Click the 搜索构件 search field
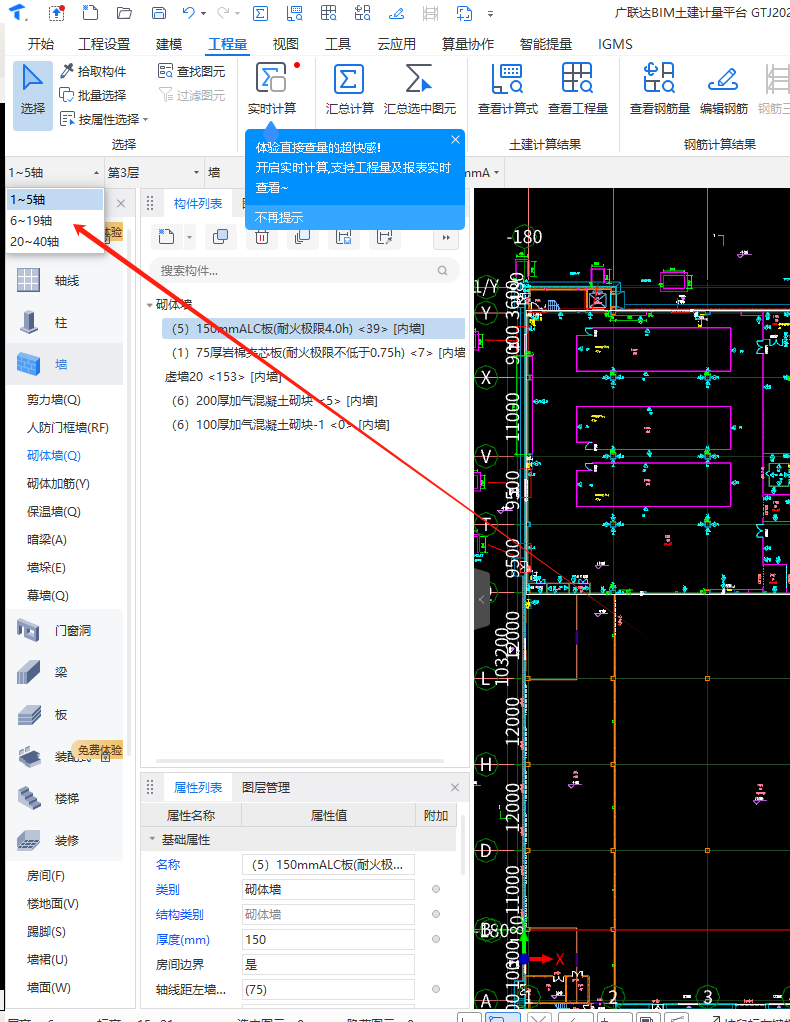 click(x=304, y=270)
